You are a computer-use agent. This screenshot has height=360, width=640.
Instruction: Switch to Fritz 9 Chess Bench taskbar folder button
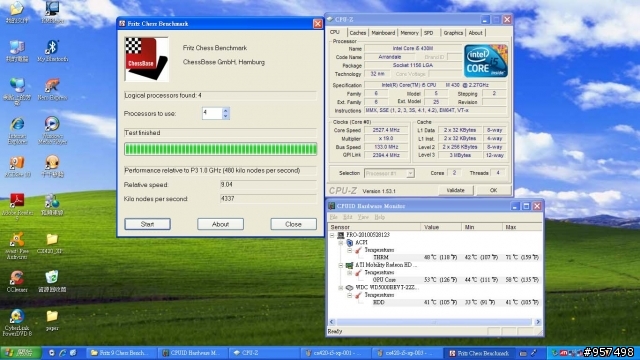[x=122, y=353]
